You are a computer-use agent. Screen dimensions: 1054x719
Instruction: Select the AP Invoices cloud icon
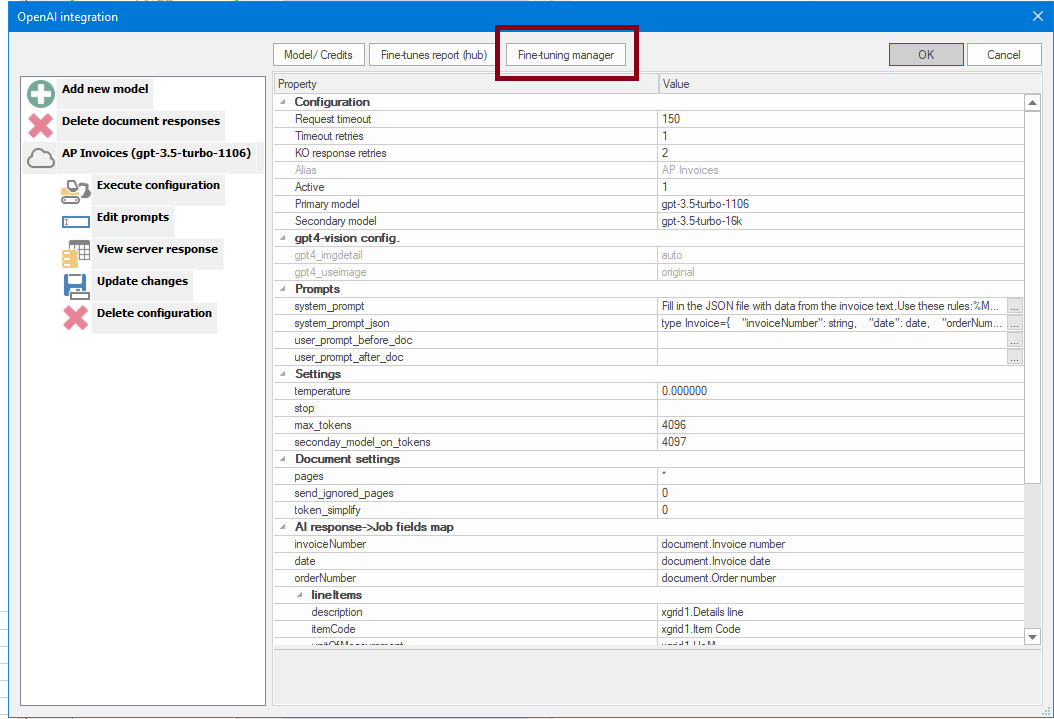click(41, 158)
